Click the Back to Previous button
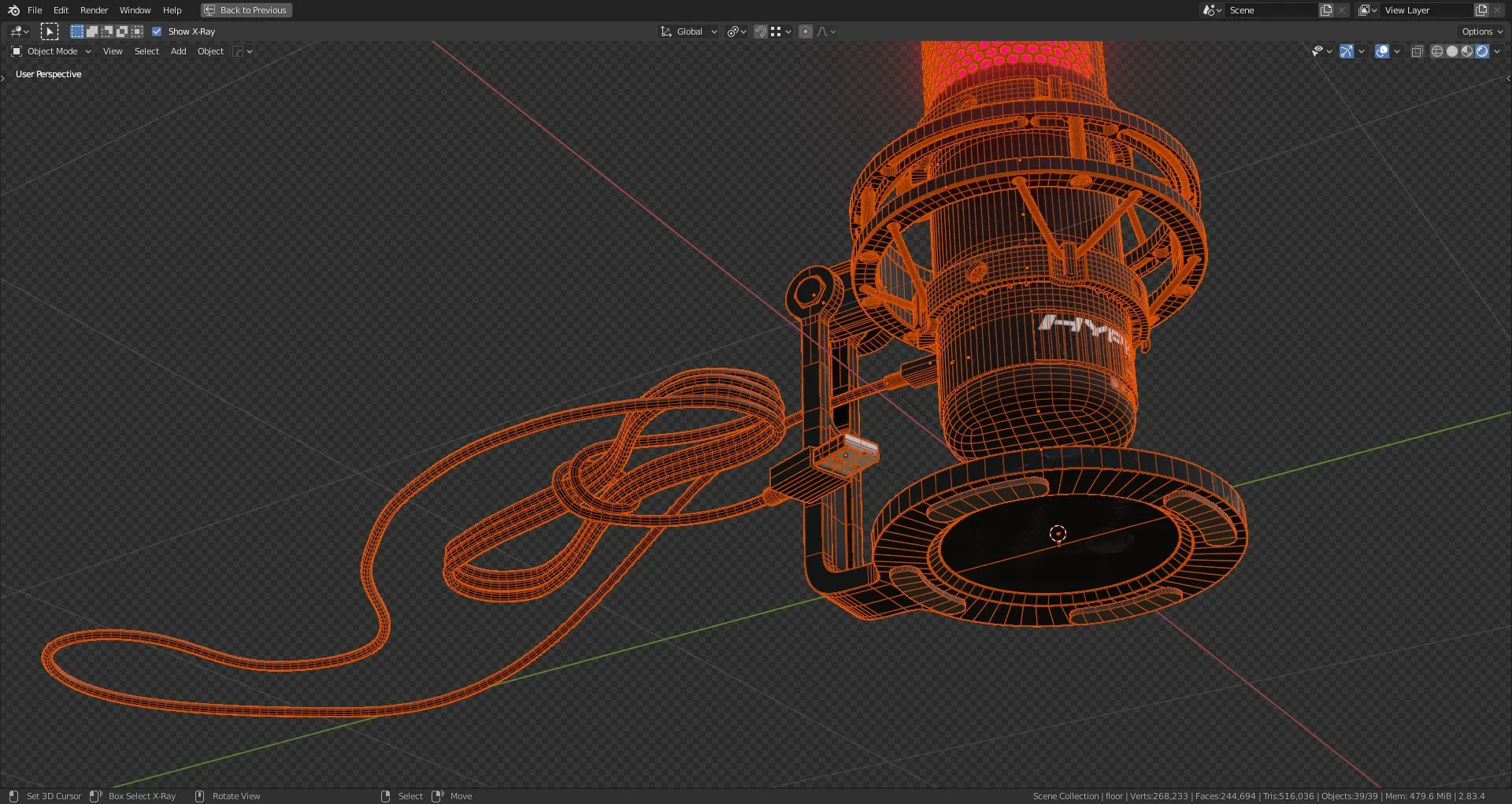Viewport: 1512px width, 804px height. click(246, 10)
